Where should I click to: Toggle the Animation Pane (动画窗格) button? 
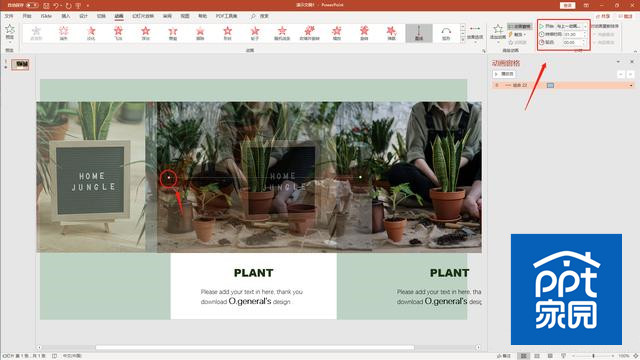point(520,26)
